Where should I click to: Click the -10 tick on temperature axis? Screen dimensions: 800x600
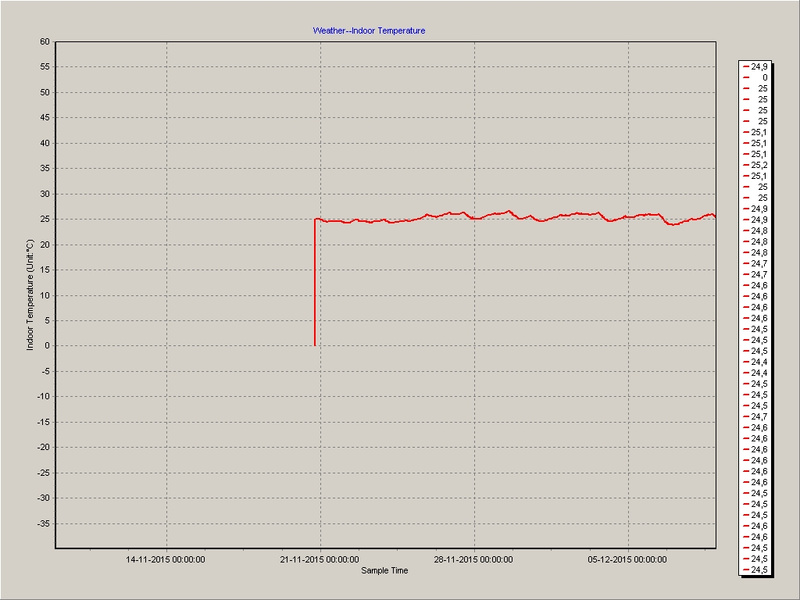pos(44,397)
